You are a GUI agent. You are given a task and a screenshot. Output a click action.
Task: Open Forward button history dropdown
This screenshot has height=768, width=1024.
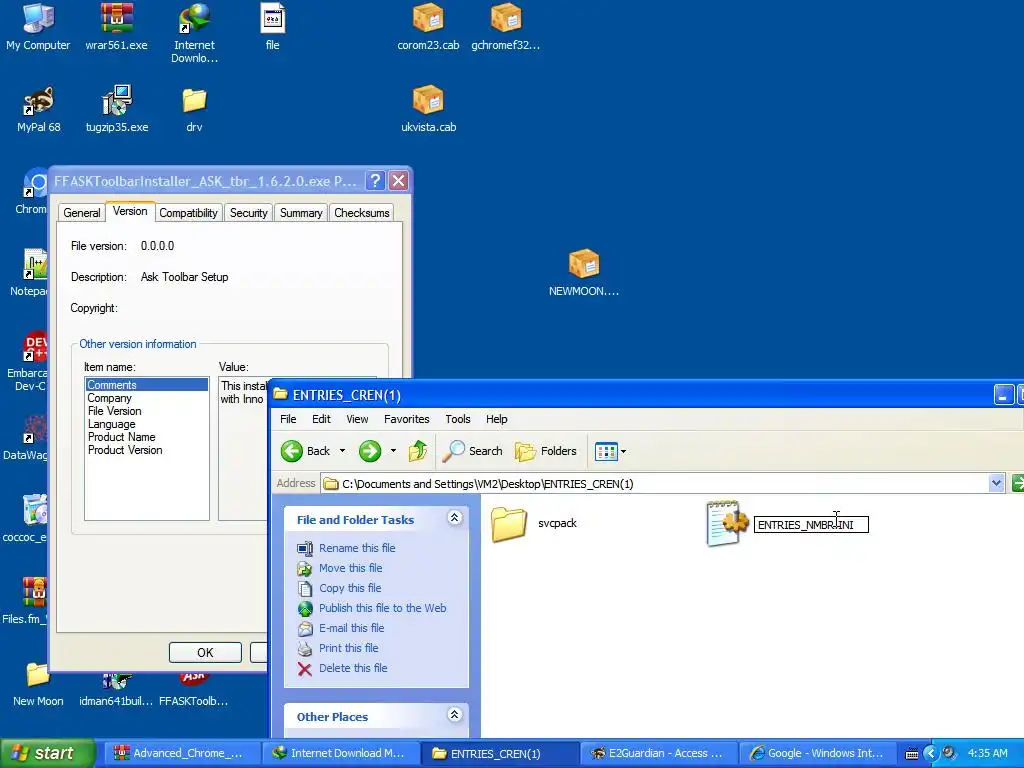393,451
